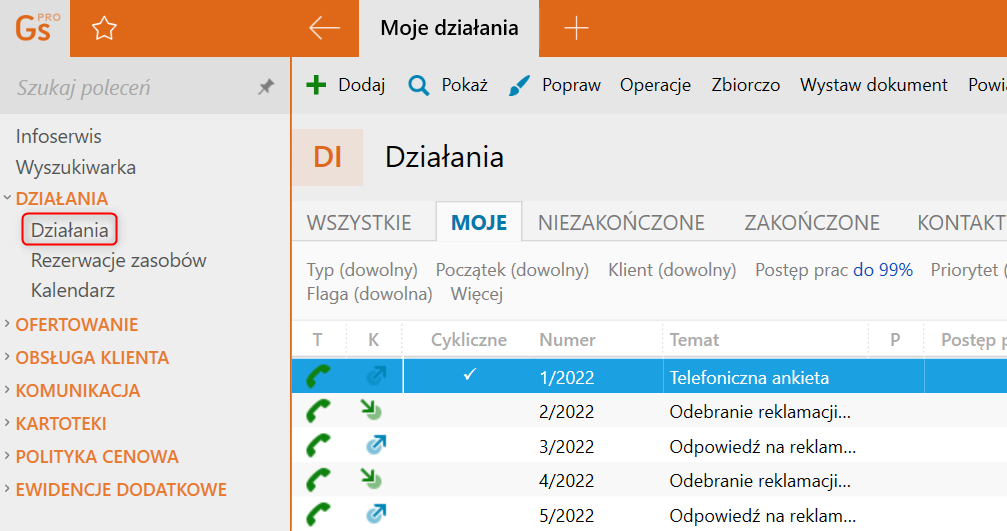Click the back arrow icon
Viewport: 1007px width, 531px height.
pos(324,28)
